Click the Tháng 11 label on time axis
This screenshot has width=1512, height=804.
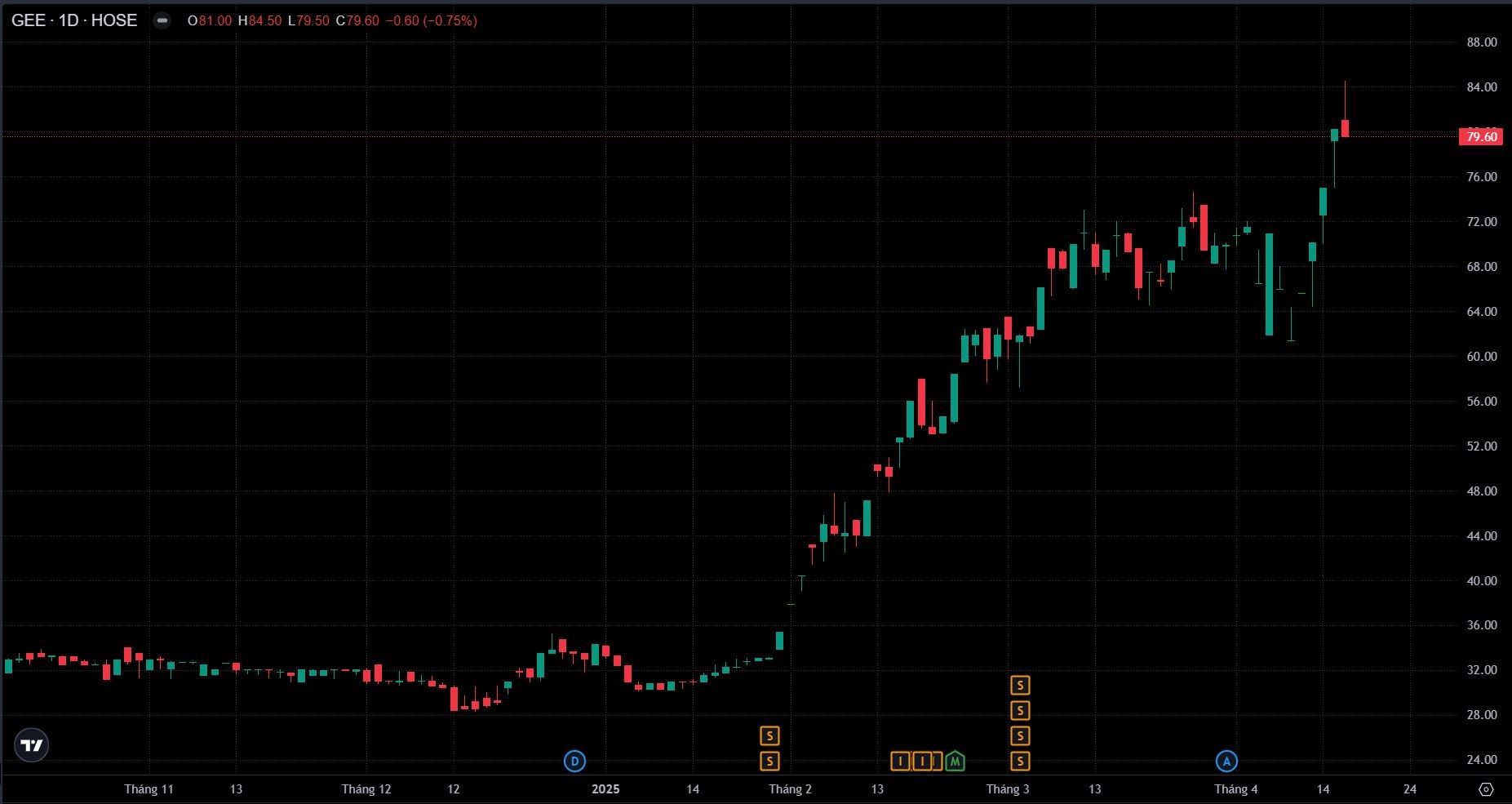coord(149,789)
